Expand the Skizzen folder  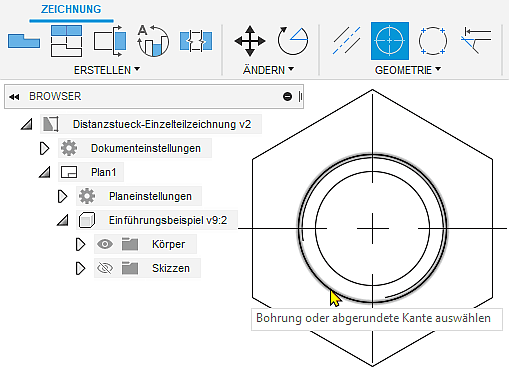coord(80,268)
